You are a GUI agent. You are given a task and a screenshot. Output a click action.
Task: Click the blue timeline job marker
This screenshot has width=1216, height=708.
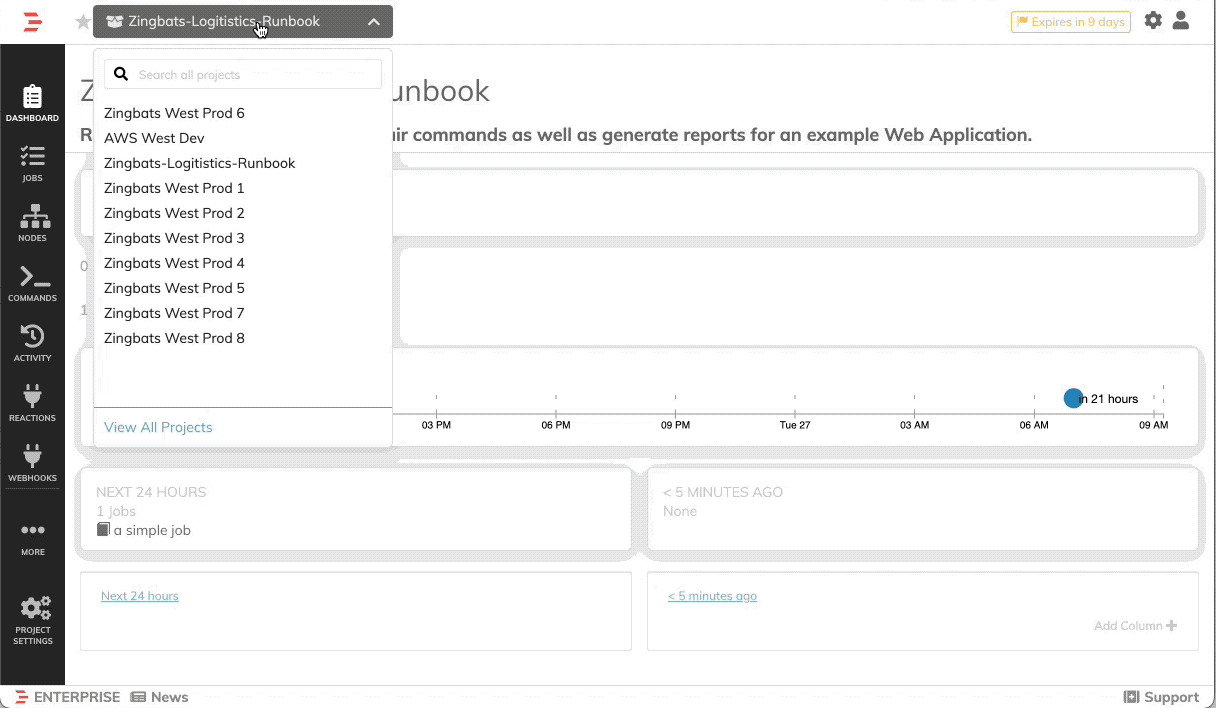click(x=1073, y=398)
